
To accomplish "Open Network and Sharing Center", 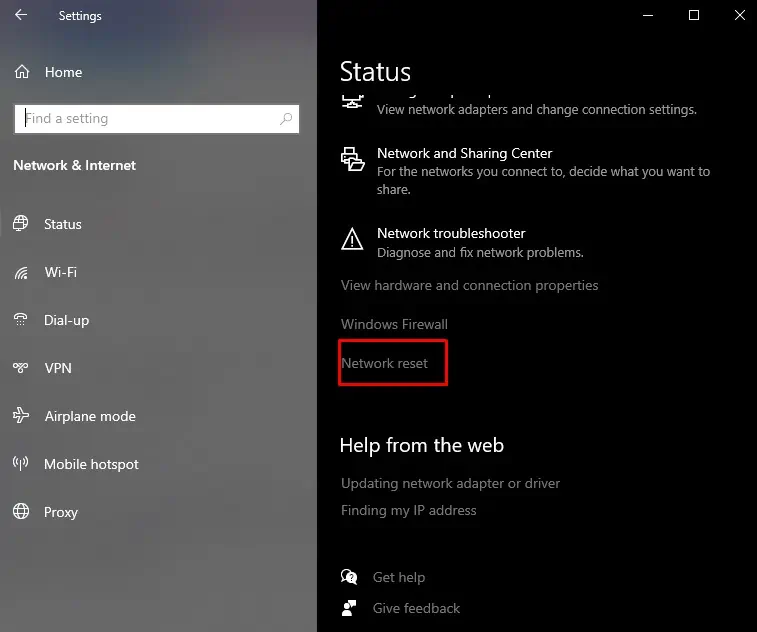I will (x=464, y=153).
